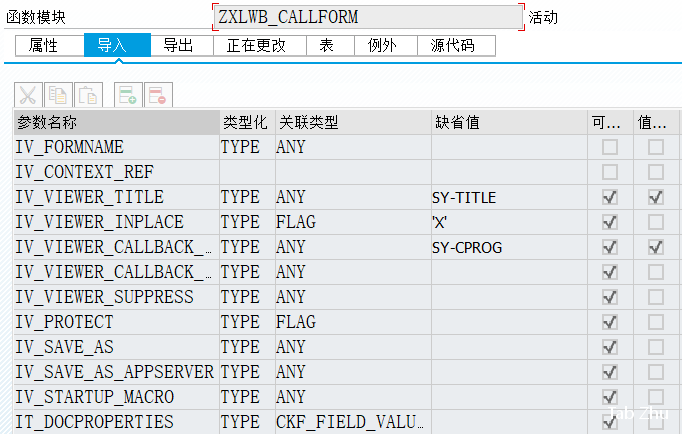Toggle pass-by-value checkbox for IV_FORMNAME
This screenshot has height=434, width=682.
(656, 147)
